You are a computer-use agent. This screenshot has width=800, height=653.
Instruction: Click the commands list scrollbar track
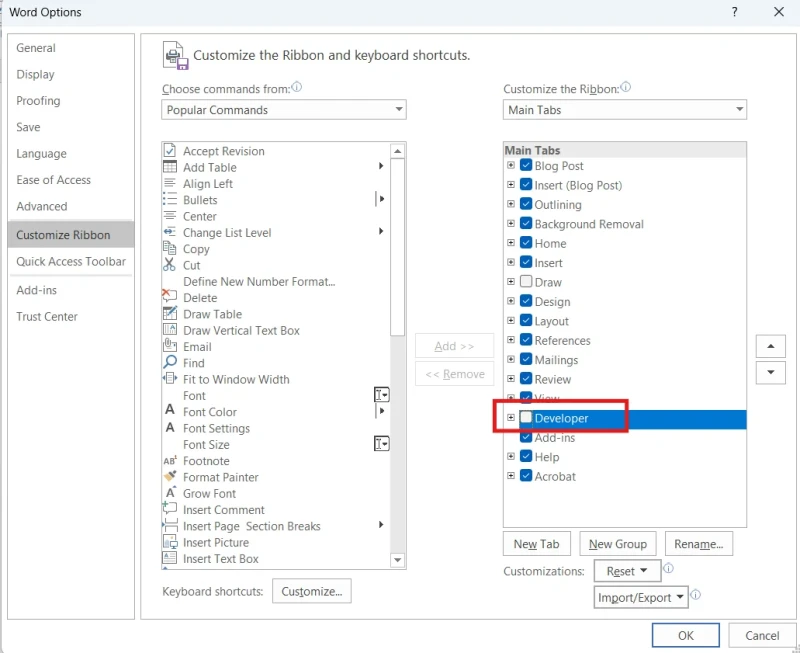(397, 444)
